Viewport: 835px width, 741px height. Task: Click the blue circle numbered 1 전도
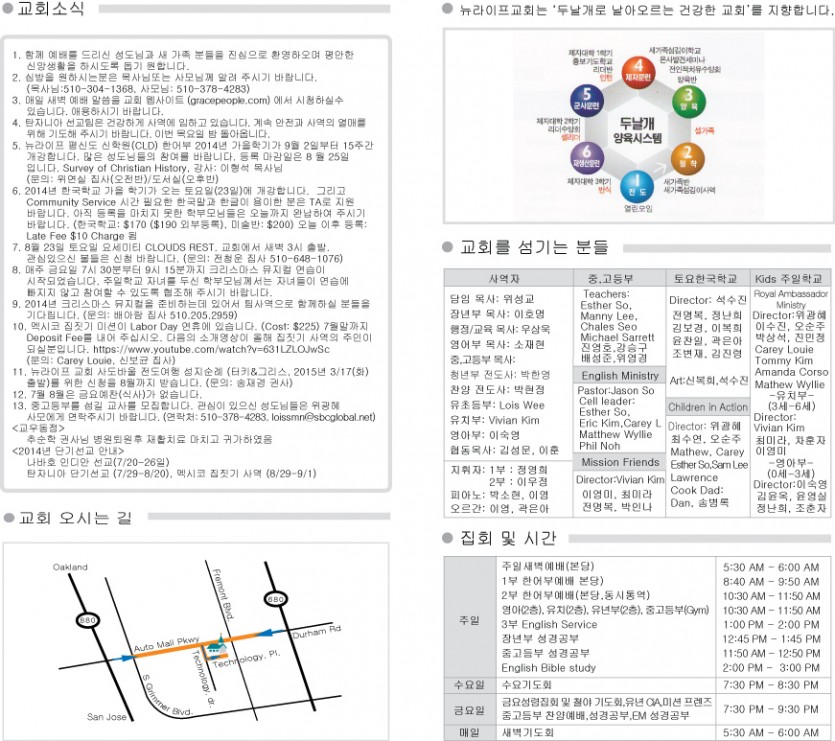(637, 186)
